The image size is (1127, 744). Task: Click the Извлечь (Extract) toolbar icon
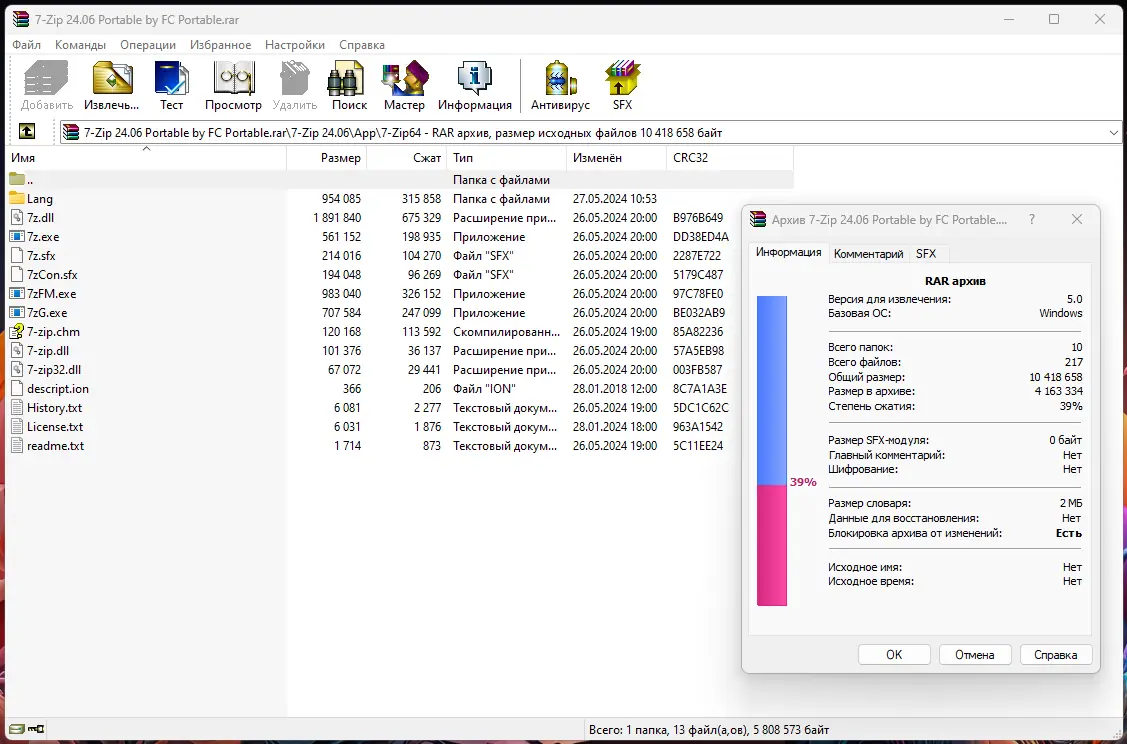click(111, 84)
